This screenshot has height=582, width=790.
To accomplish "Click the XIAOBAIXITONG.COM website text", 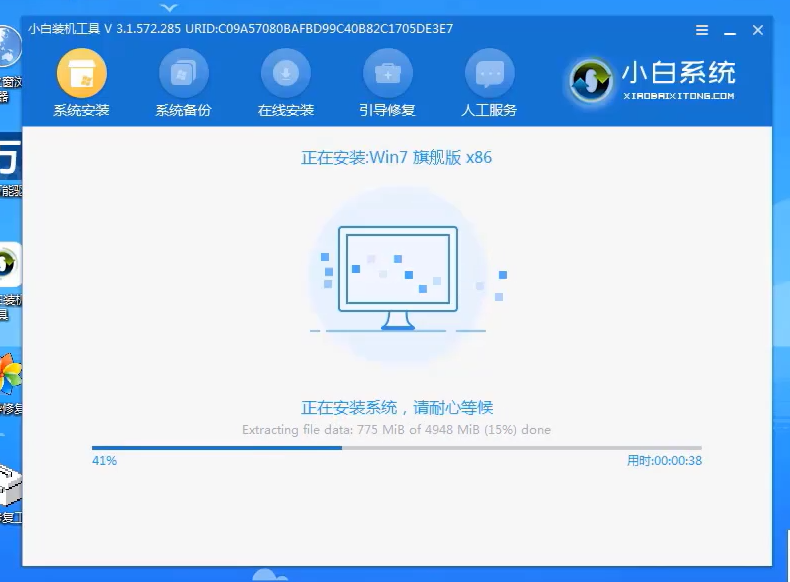I will click(678, 96).
